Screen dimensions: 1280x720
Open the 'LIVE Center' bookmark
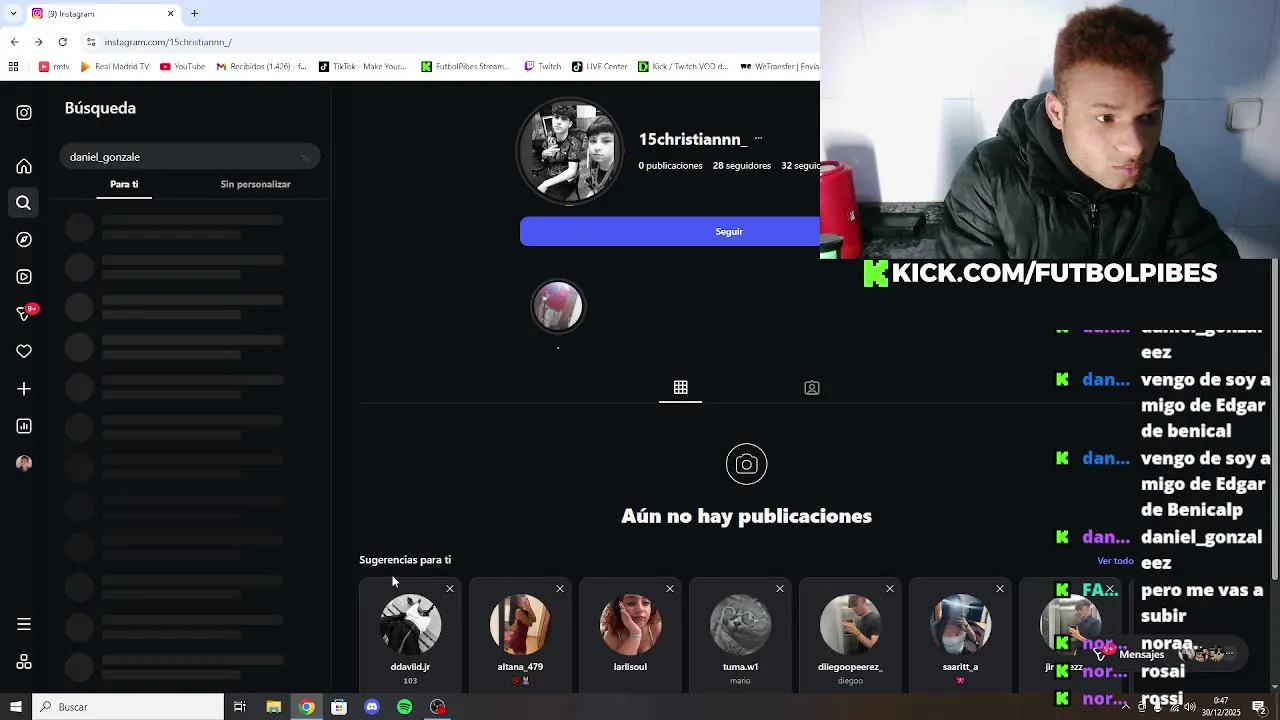click(599, 67)
